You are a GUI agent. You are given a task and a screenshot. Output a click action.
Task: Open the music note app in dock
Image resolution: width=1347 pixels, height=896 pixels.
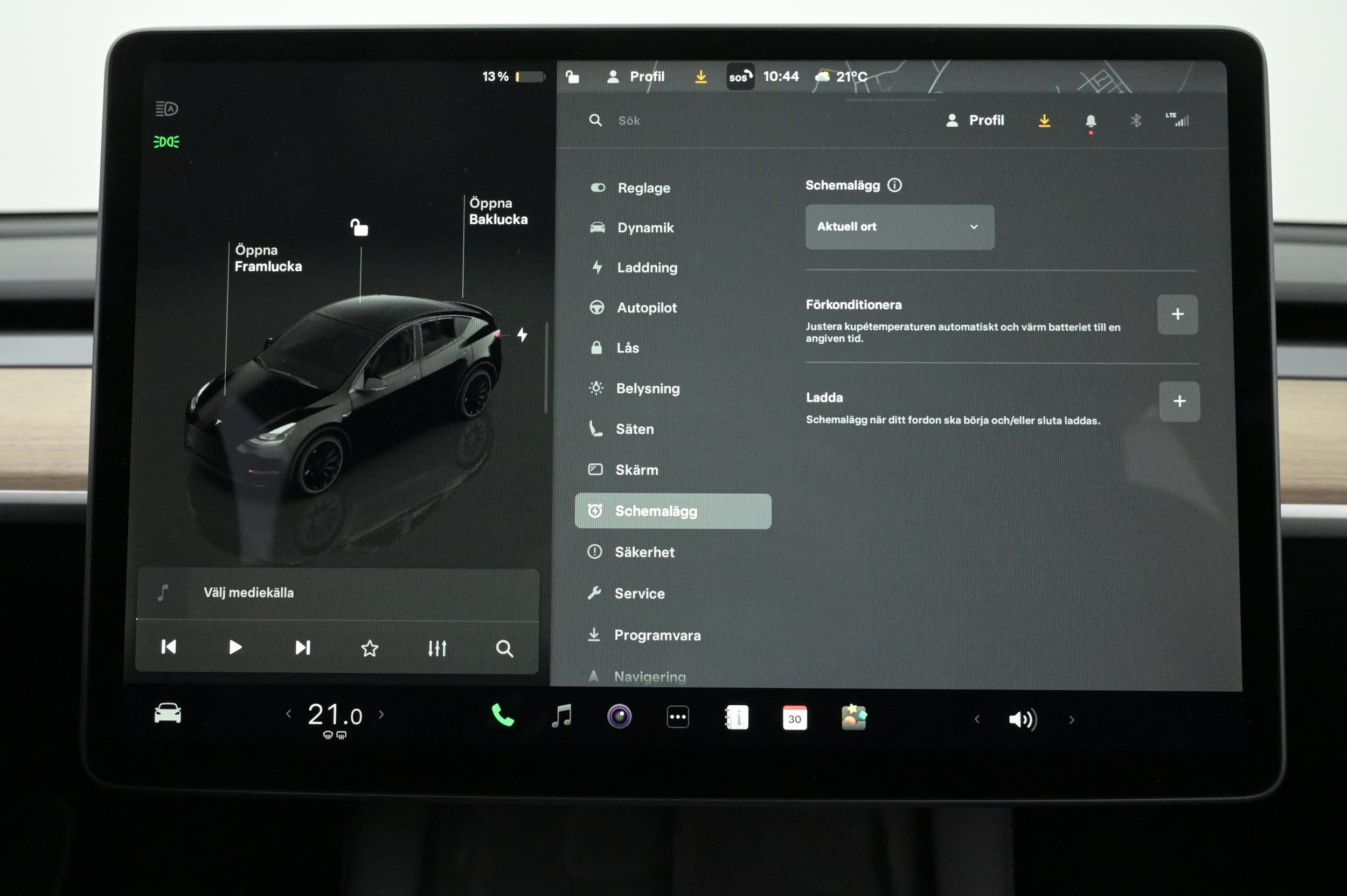click(x=562, y=716)
